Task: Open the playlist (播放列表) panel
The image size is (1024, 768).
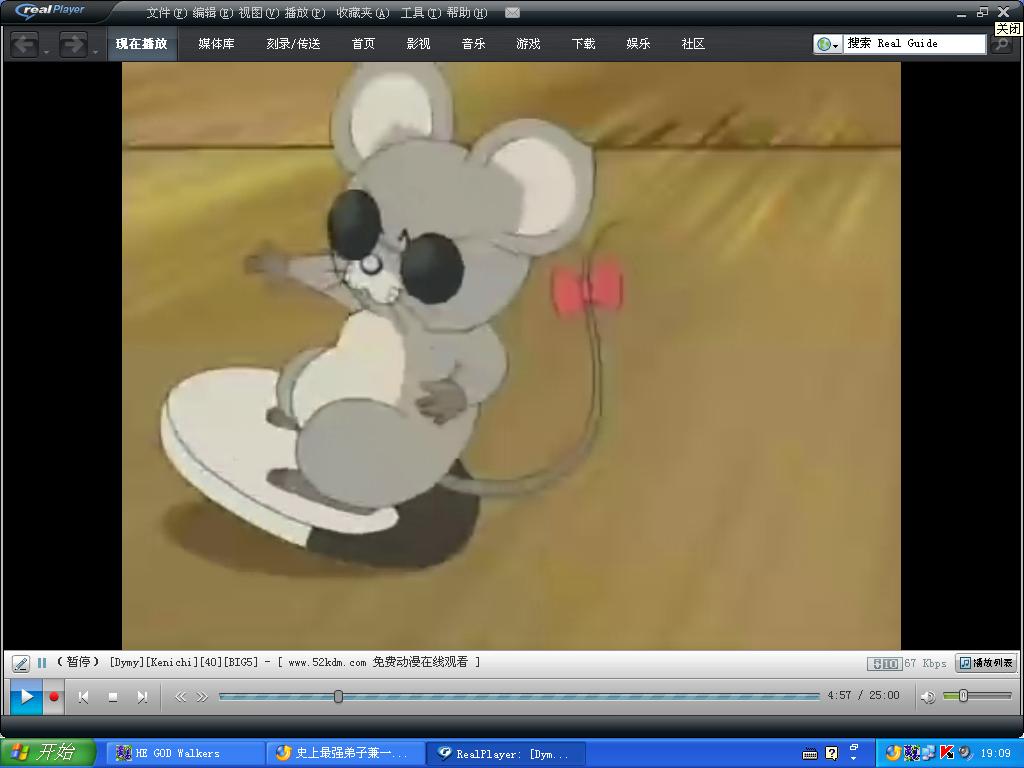Action: [x=986, y=663]
